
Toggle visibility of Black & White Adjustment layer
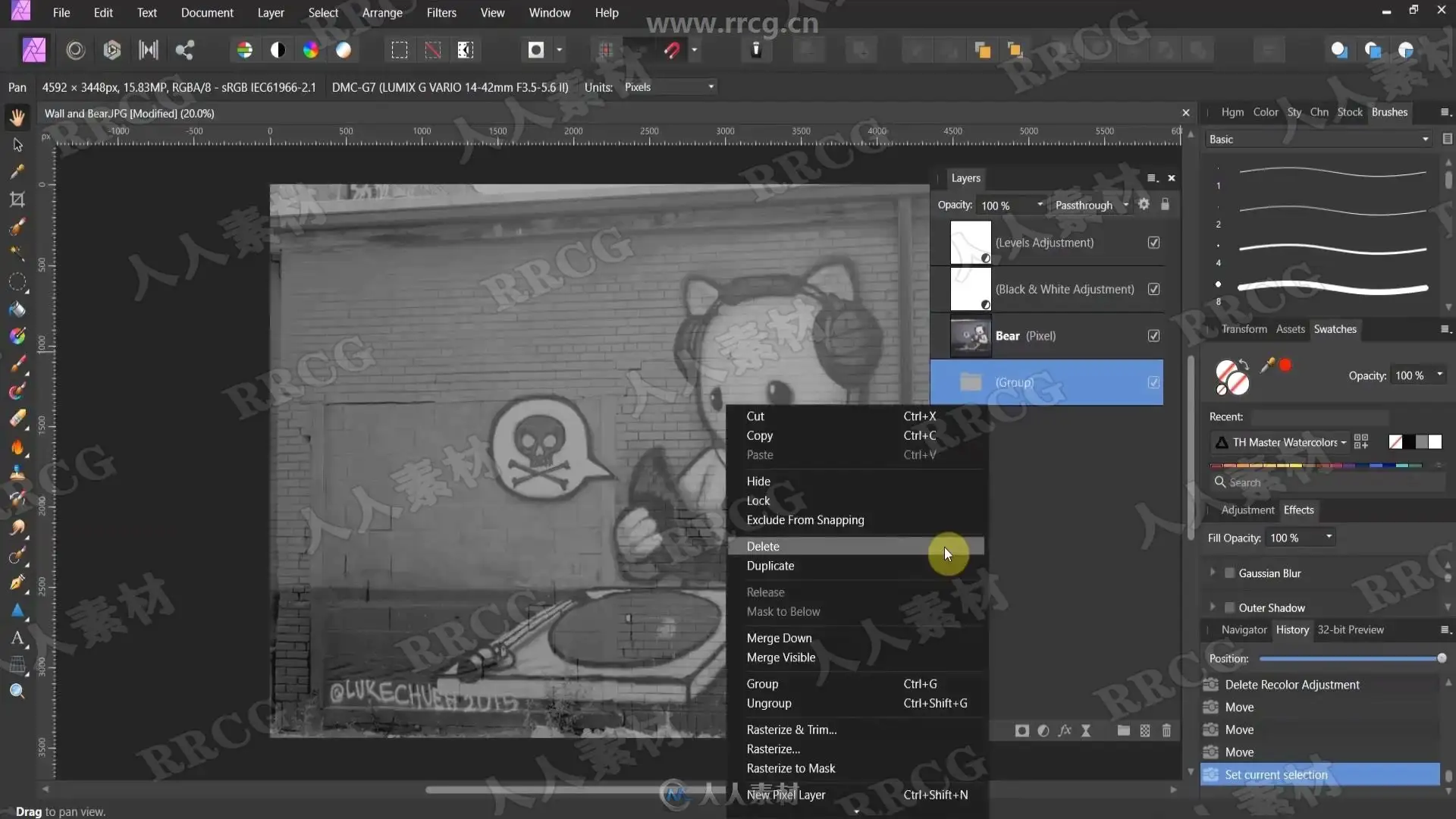pyautogui.click(x=1153, y=289)
